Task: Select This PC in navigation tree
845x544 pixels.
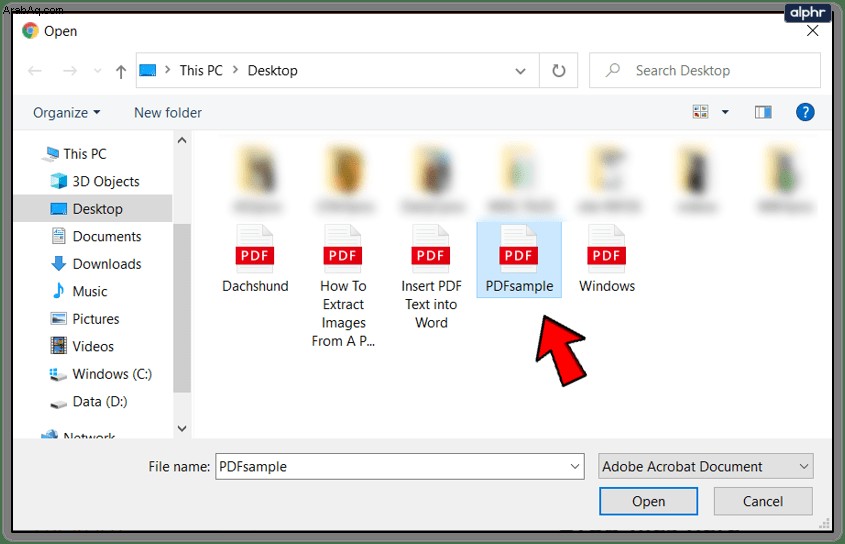Action: (75, 154)
